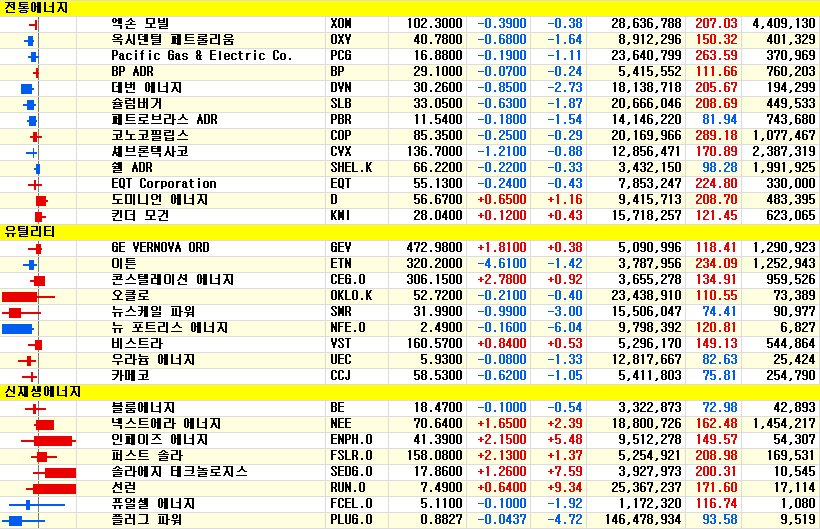Image resolution: width=820 pixels, height=529 pixels.
Task: Click the candlestick chart for 오클로
Action: click(28, 297)
